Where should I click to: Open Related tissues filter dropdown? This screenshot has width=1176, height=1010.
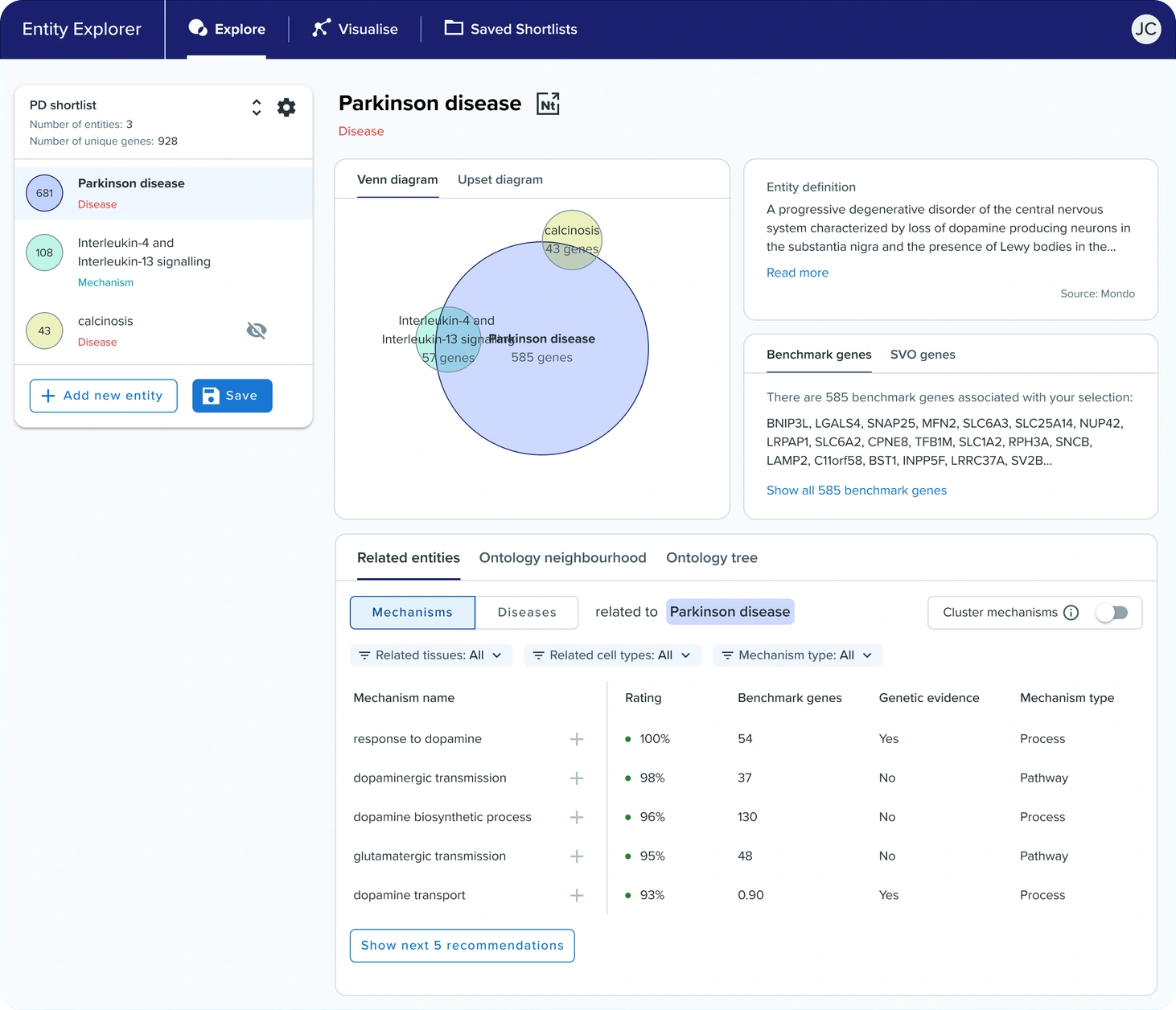point(430,655)
